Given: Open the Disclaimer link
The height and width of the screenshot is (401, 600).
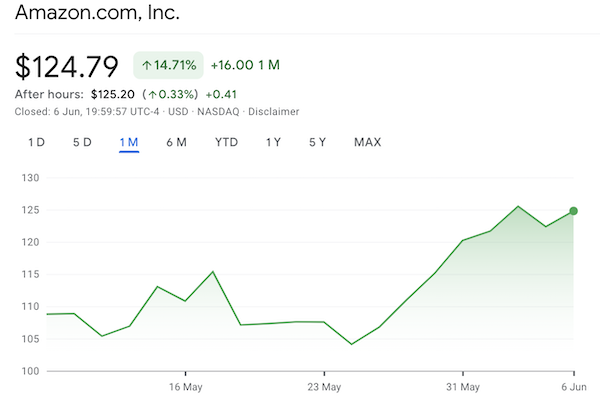Looking at the screenshot, I should pos(274,112).
